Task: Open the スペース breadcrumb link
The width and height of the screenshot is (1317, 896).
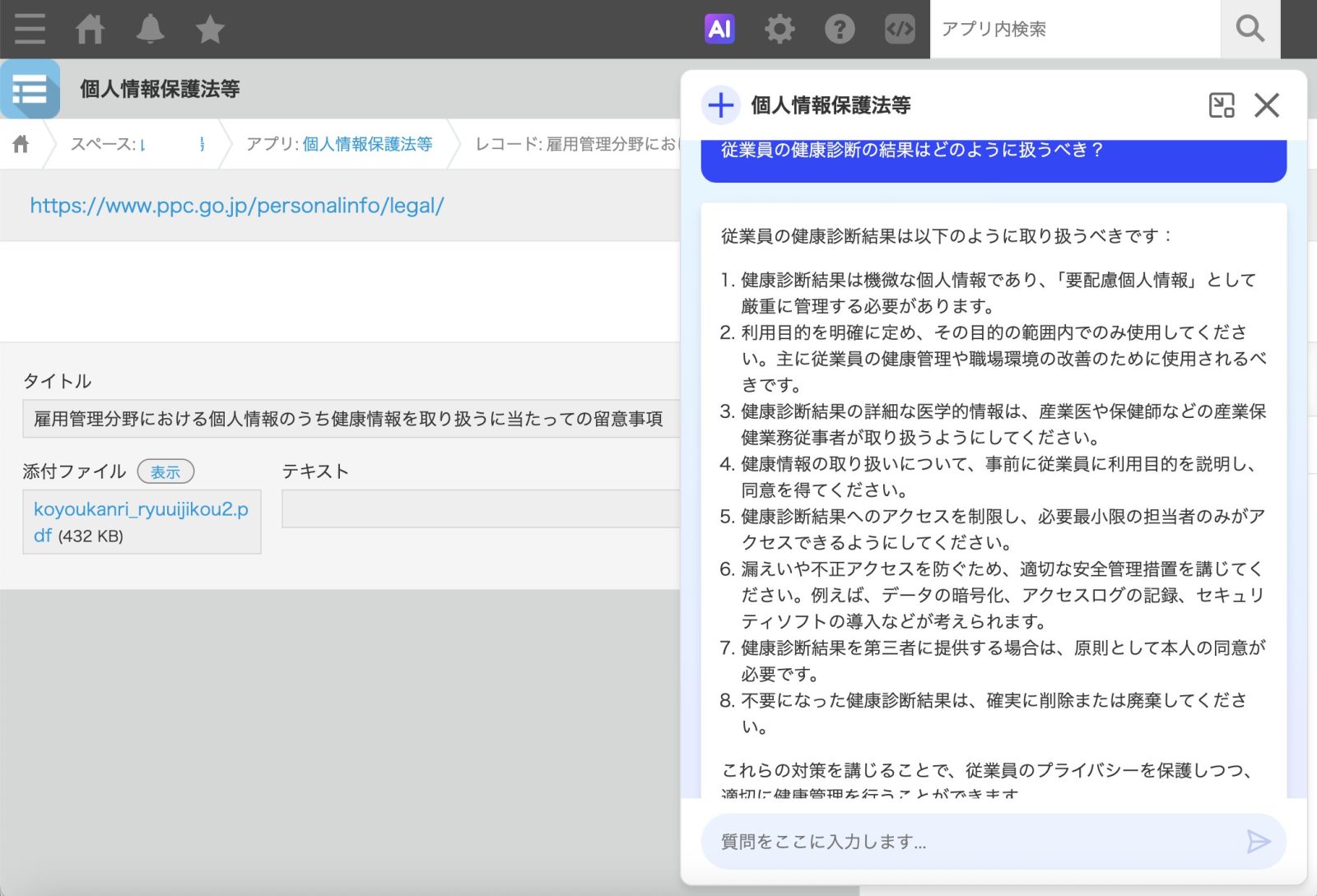Action: pos(137,144)
